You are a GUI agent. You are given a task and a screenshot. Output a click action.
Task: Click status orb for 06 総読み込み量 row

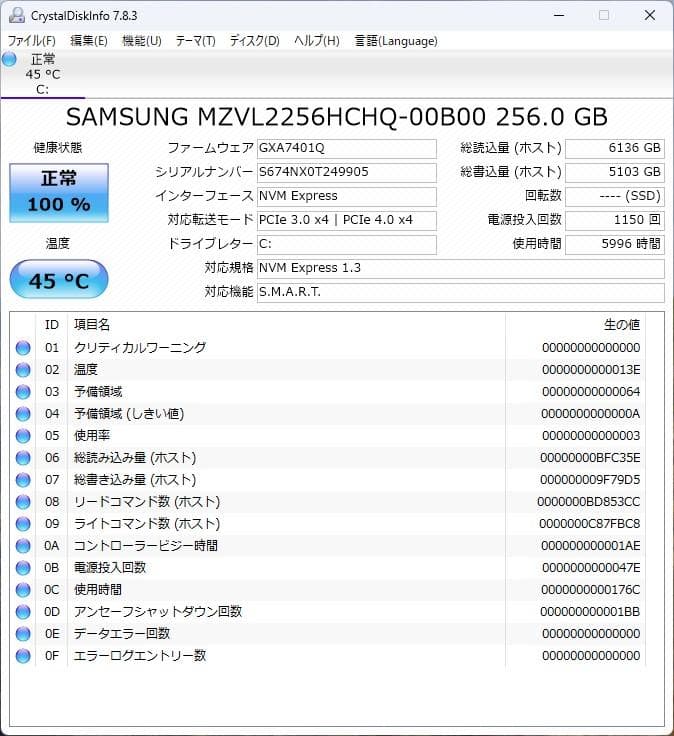pyautogui.click(x=23, y=458)
